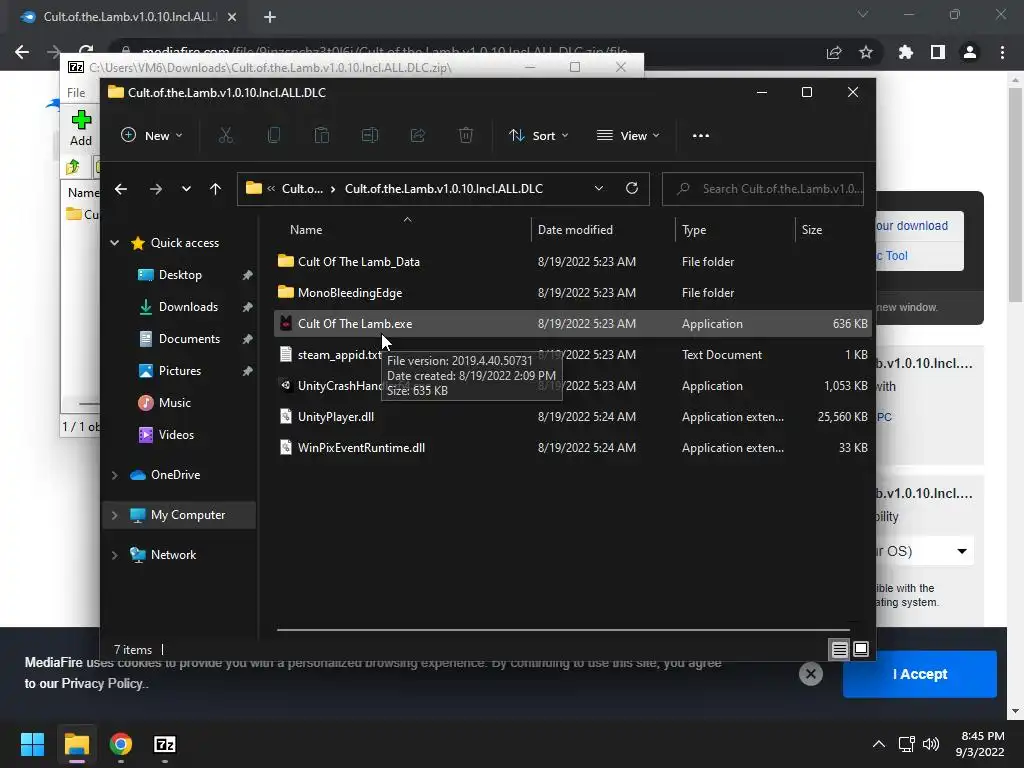
Task: Select Downloads in Quick access
Action: tap(188, 307)
